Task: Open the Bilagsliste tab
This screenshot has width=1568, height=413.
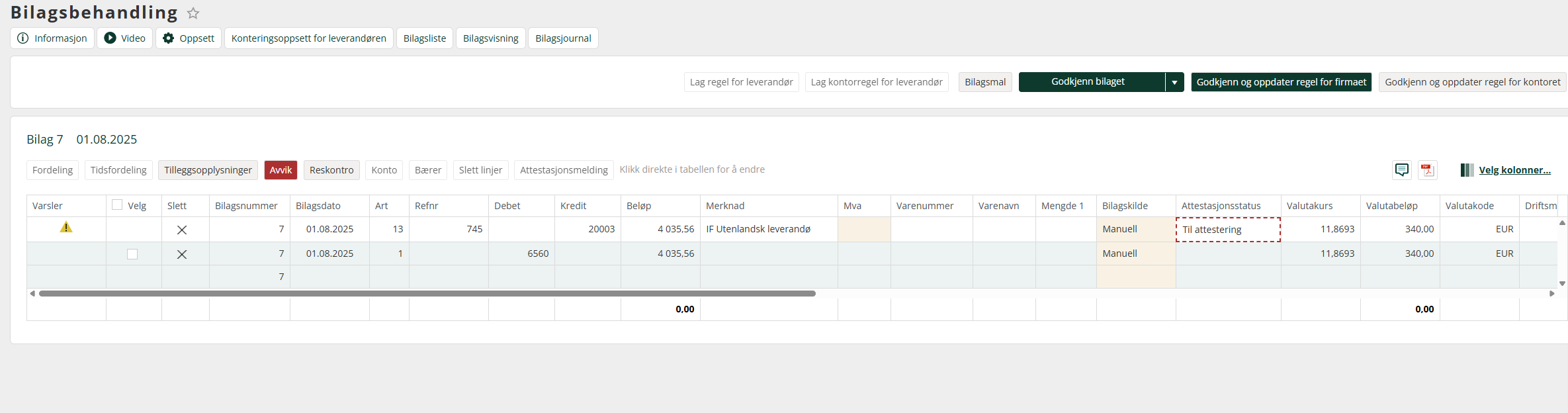Action: tap(425, 38)
